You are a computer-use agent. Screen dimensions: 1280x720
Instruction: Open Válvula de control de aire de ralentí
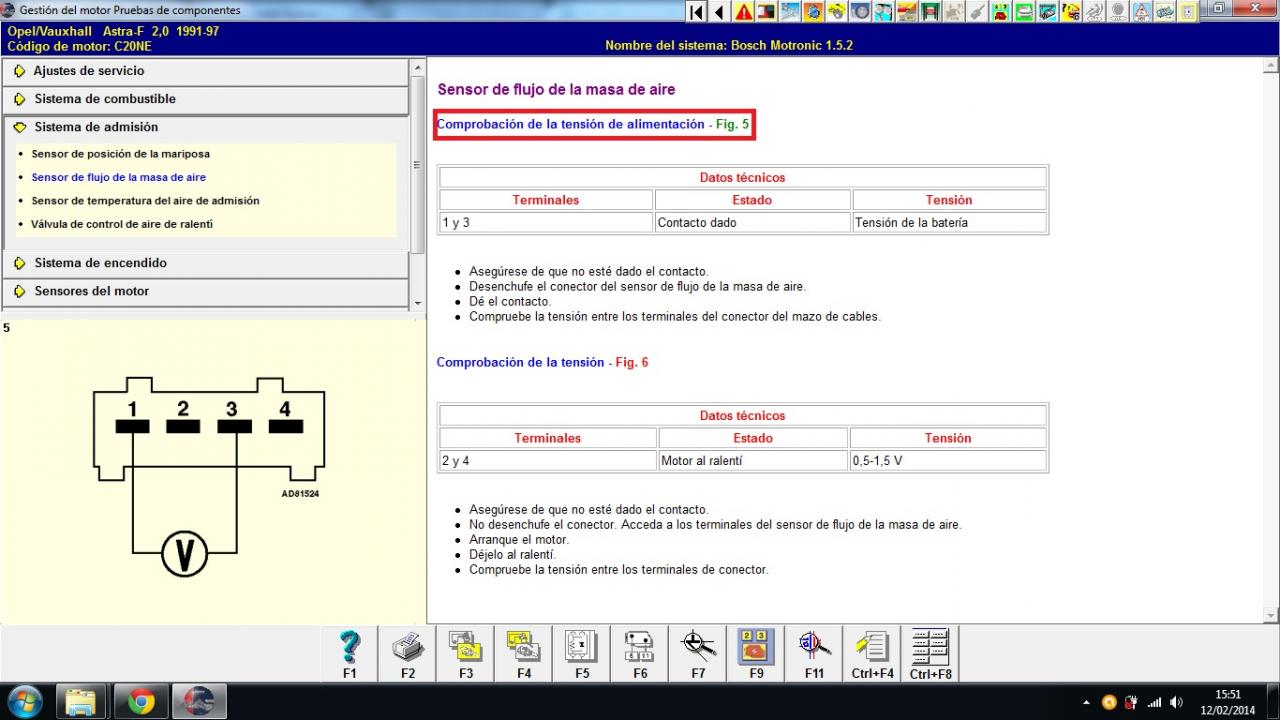click(121, 224)
